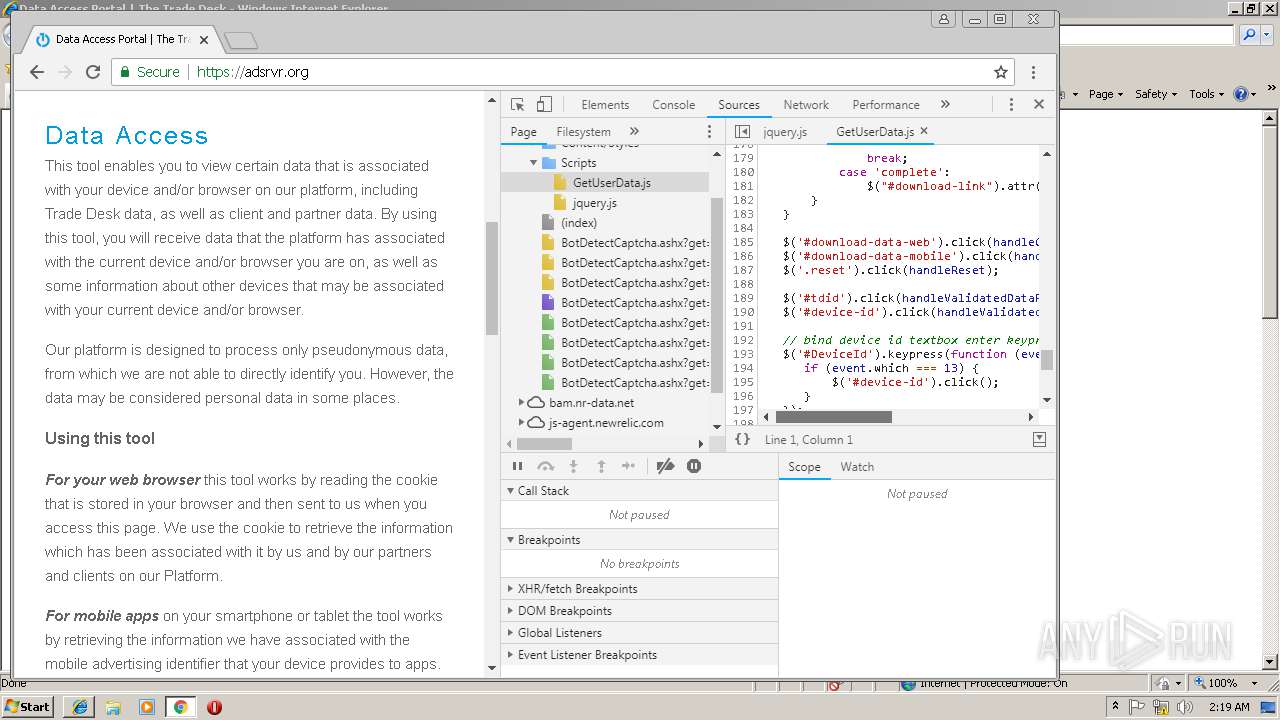This screenshot has height=720, width=1280.
Task: Open Windows Start menu
Action: click(x=28, y=706)
